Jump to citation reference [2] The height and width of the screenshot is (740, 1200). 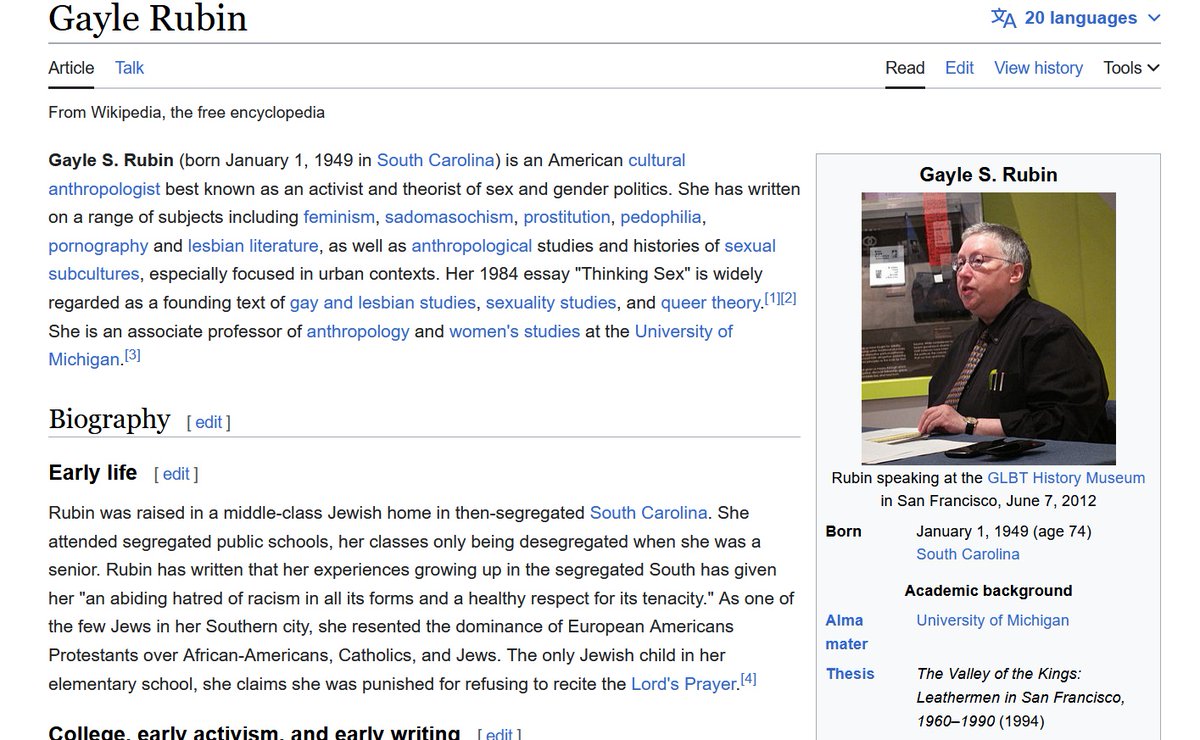click(788, 298)
